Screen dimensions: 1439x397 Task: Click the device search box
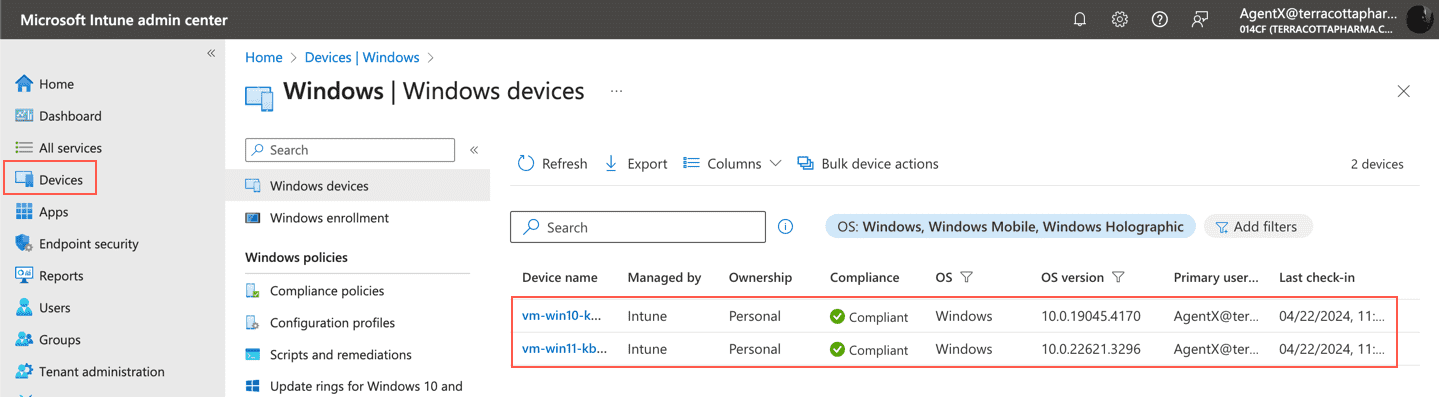638,227
